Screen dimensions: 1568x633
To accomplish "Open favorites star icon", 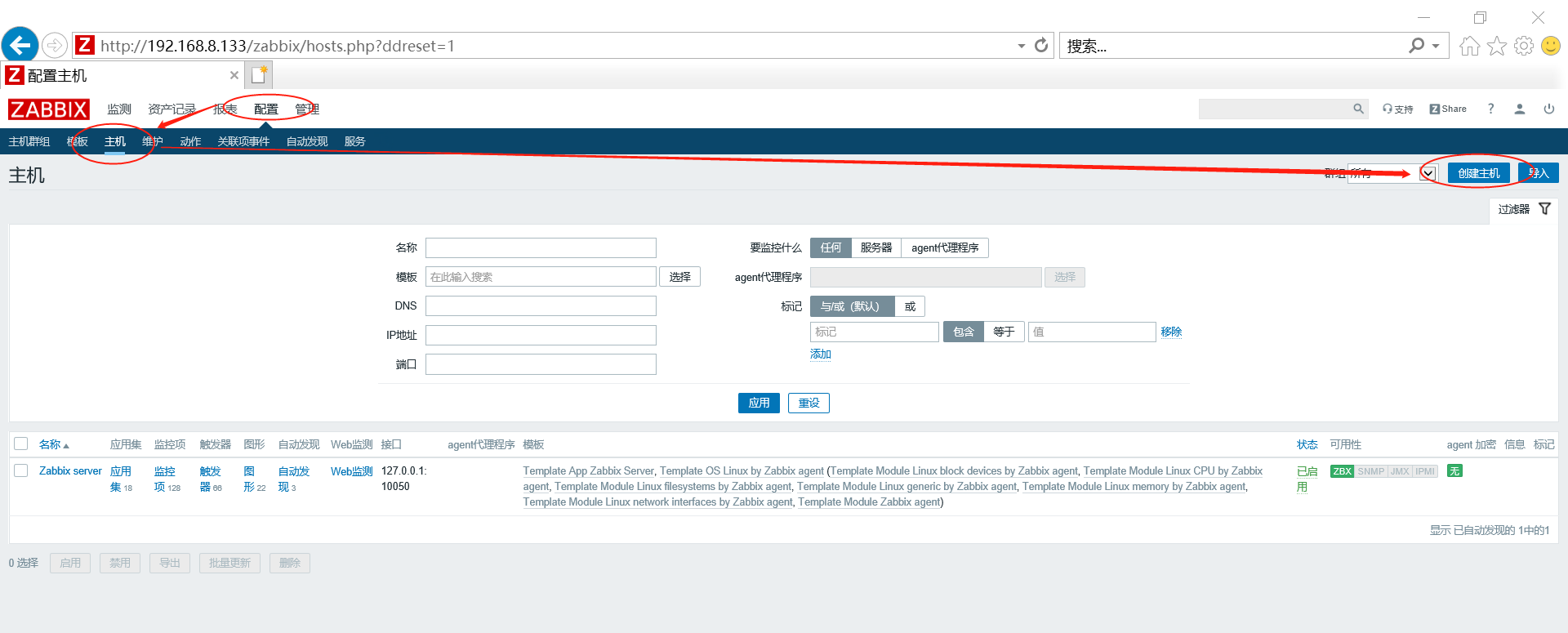I will (x=1496, y=47).
